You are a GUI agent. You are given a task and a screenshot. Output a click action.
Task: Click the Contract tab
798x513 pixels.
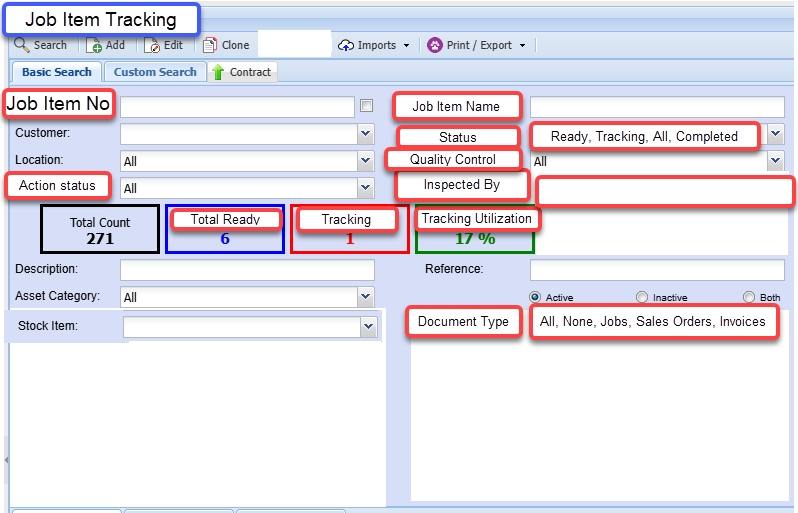pyautogui.click(x=242, y=72)
